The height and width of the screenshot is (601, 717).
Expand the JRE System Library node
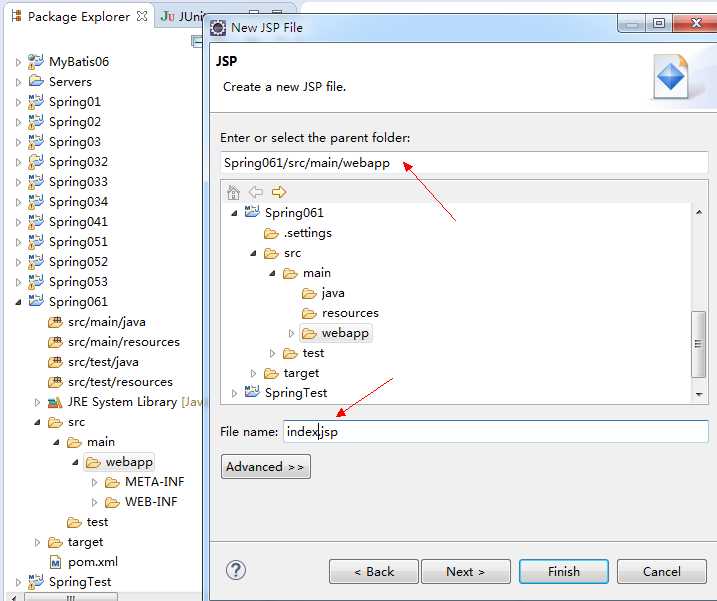[x=37, y=402]
